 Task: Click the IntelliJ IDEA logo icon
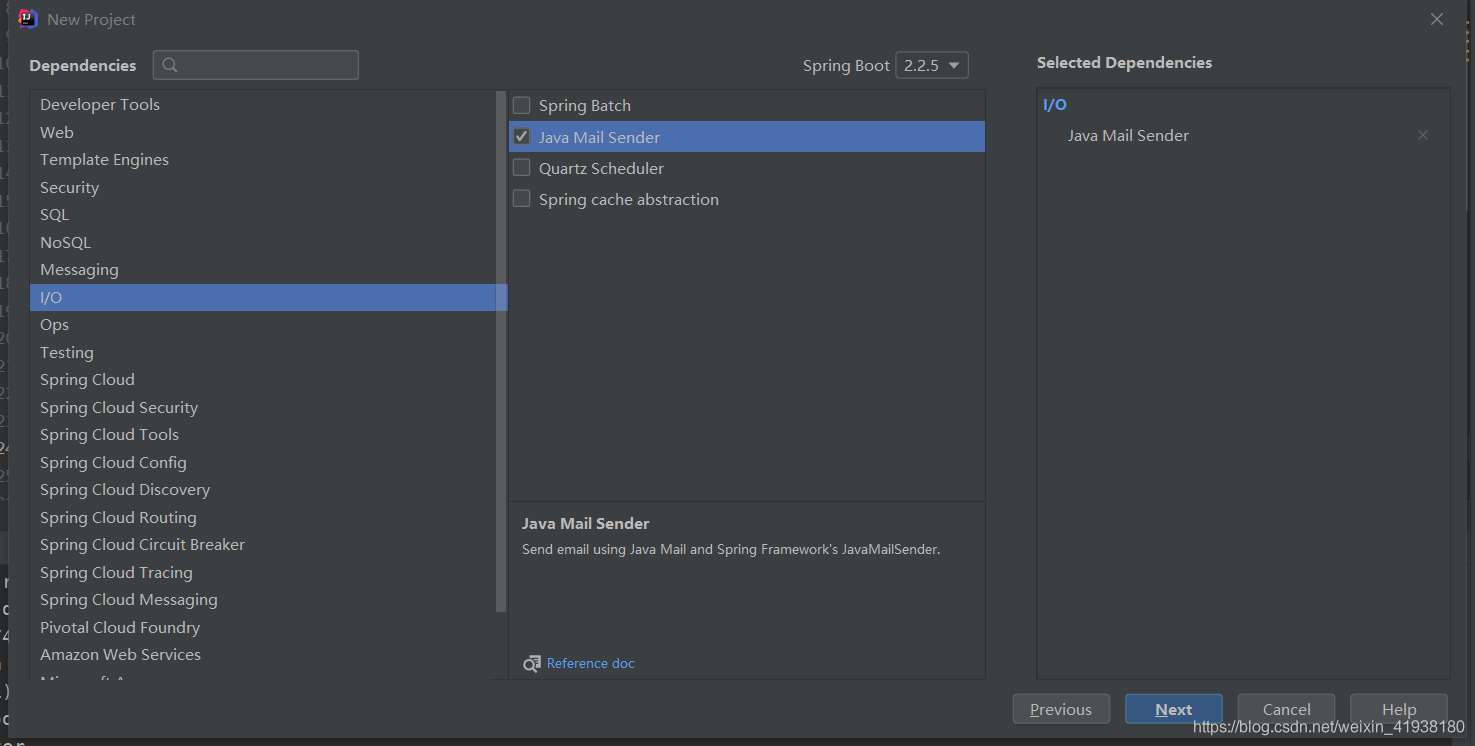click(x=28, y=19)
